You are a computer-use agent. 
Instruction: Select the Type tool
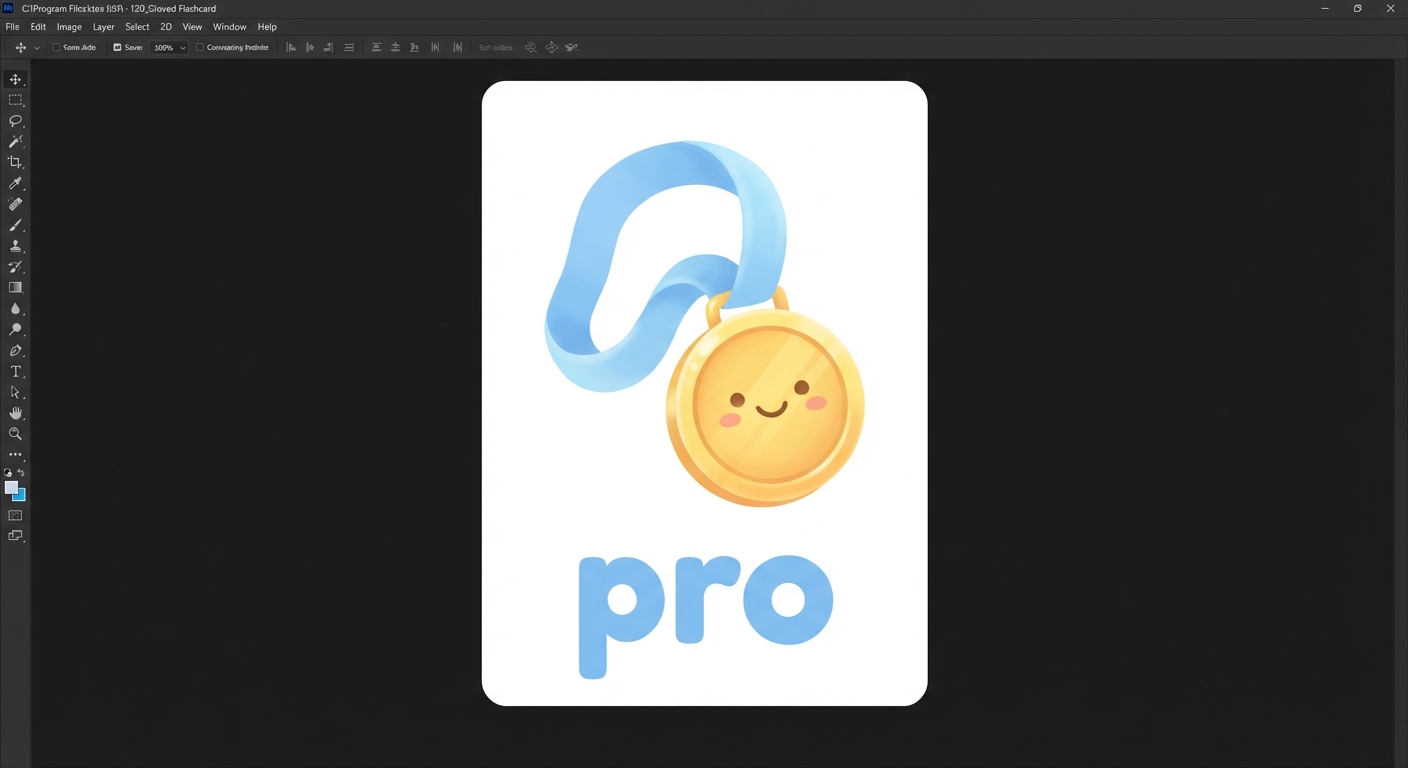point(15,372)
